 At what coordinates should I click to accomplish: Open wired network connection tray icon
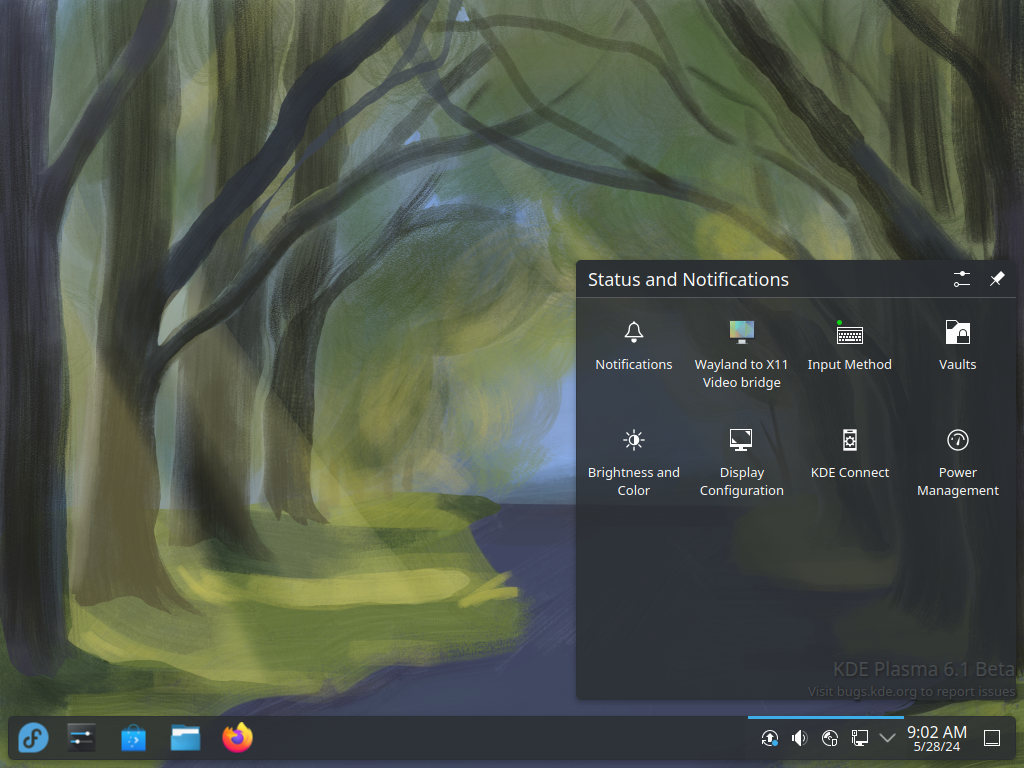(x=859, y=738)
